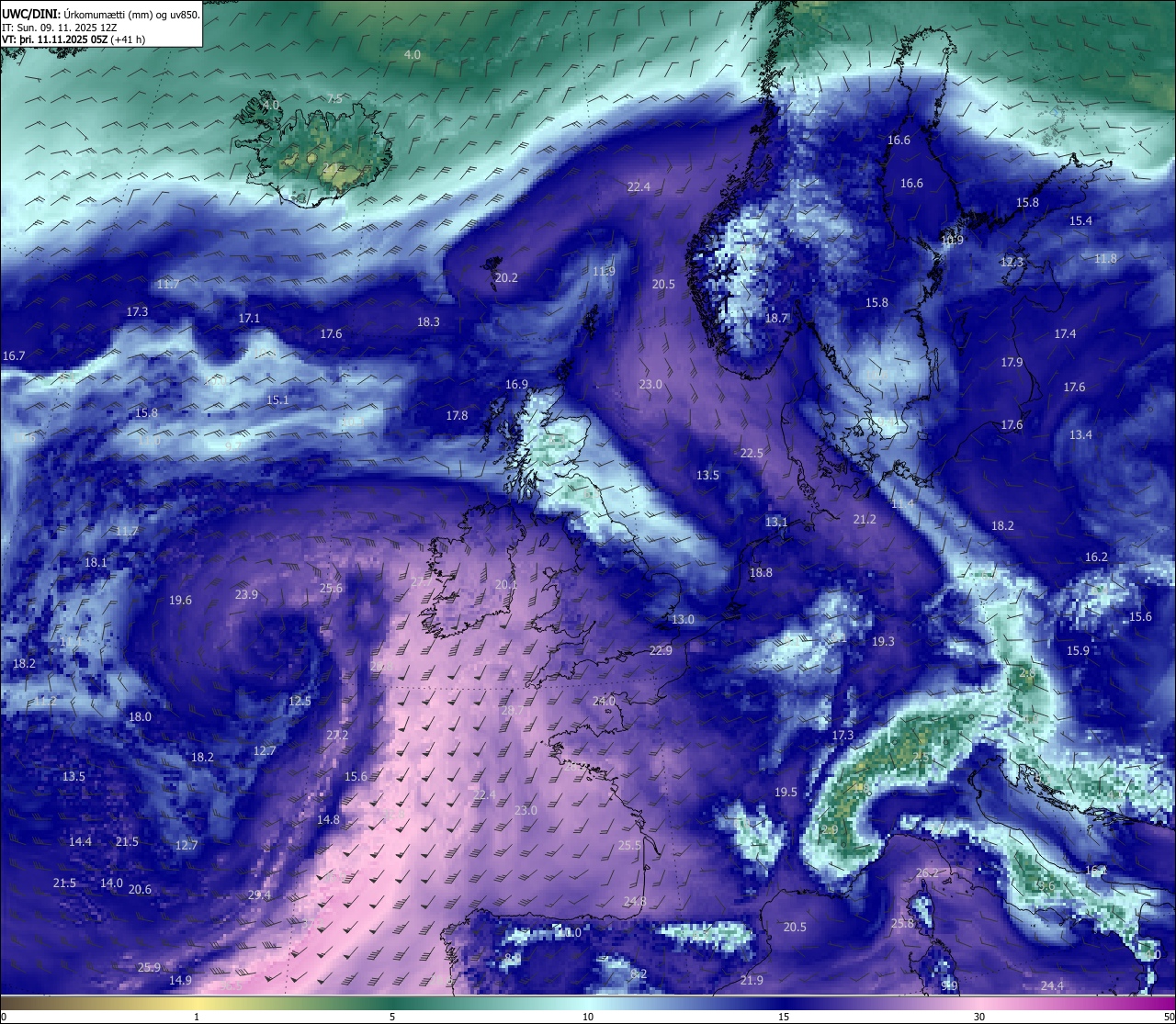Image resolution: width=1176 pixels, height=1024 pixels.
Task: Click the map value 7.5 north of Iceland
Action: (x=334, y=98)
